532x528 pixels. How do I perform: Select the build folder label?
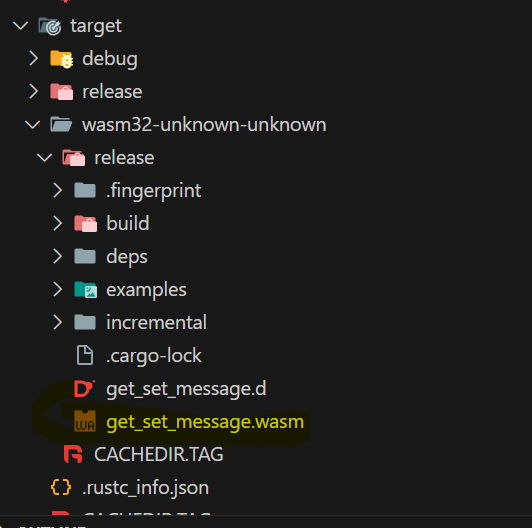coord(128,223)
